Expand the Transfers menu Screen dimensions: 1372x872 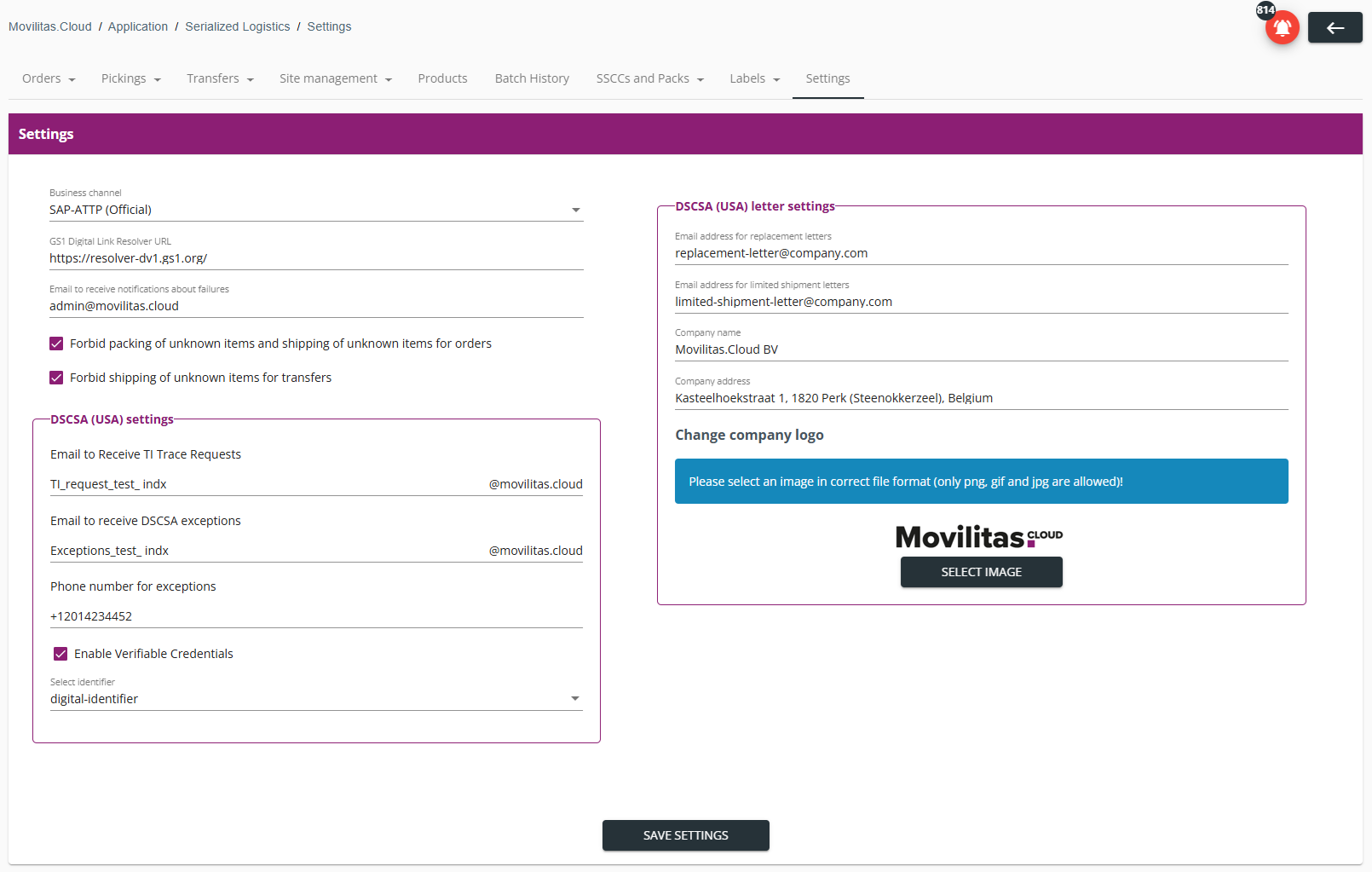coord(220,78)
